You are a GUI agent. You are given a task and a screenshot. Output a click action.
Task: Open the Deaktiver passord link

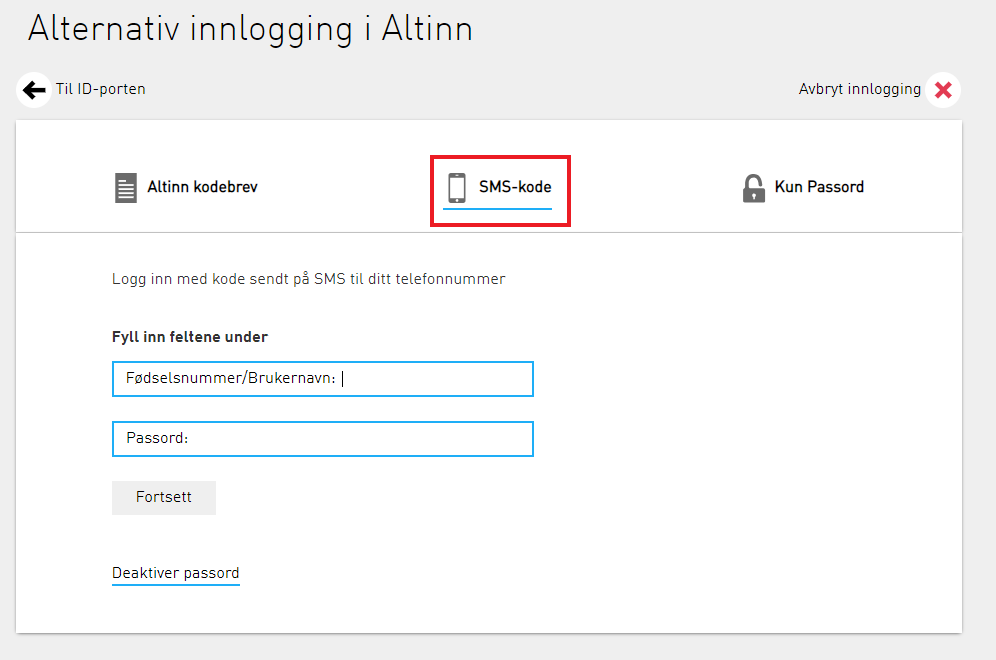175,573
